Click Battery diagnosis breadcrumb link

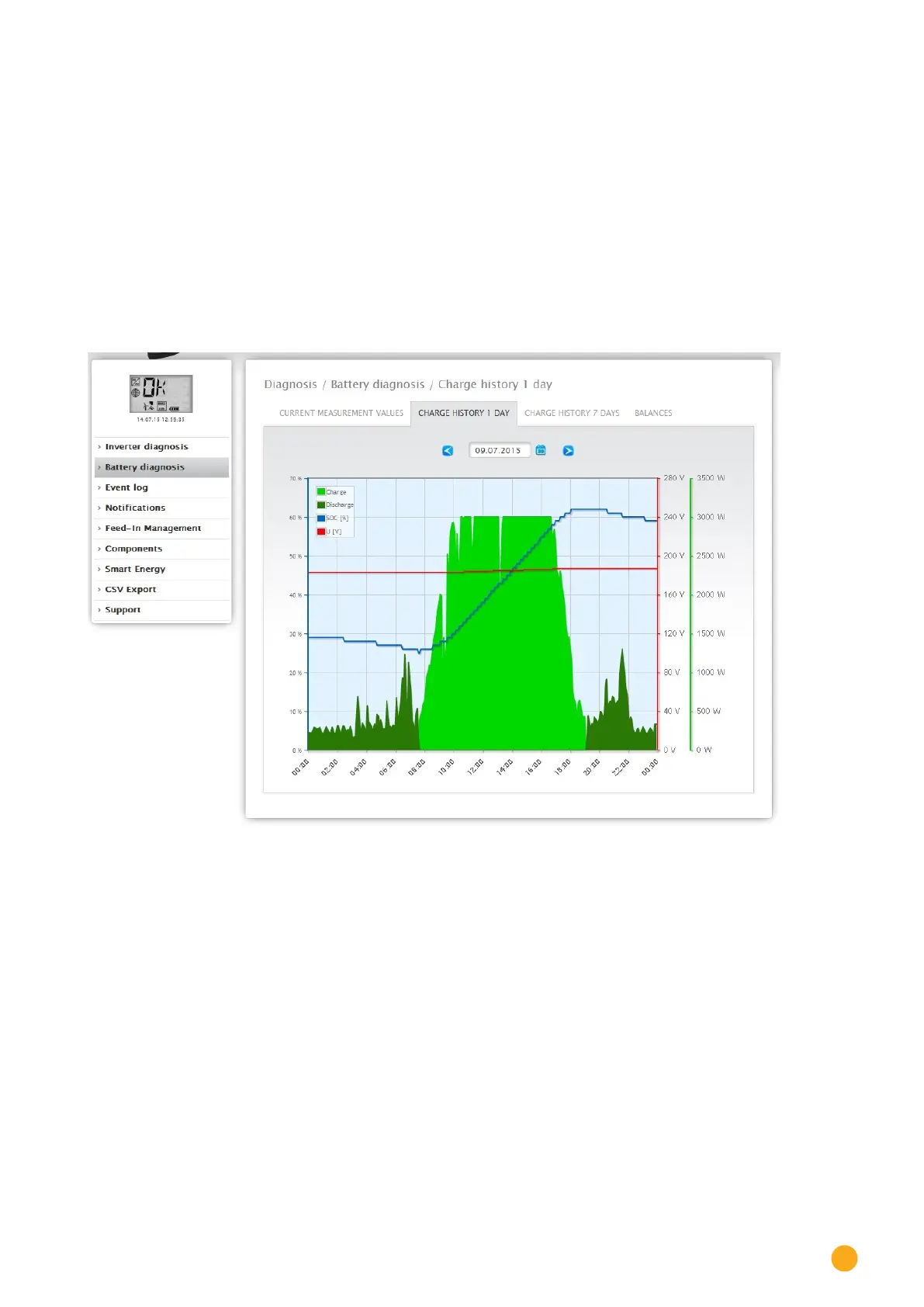point(378,384)
